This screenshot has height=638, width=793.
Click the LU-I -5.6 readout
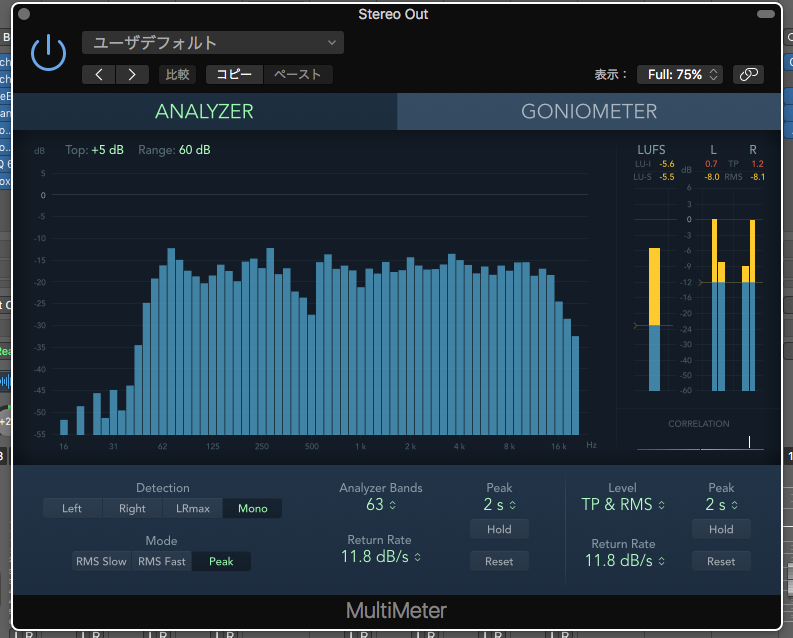667,164
